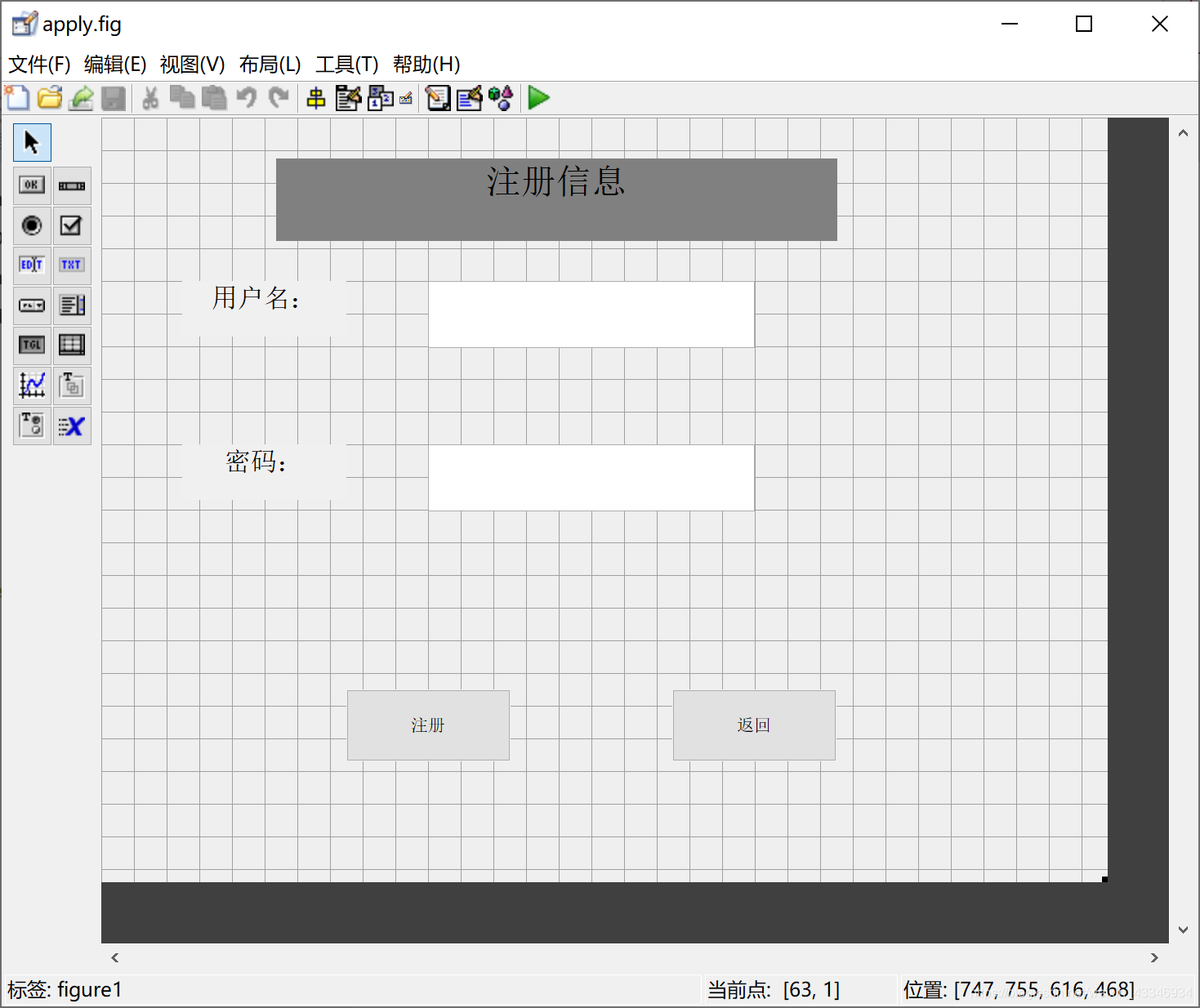Open the Menu Editor icon
The image size is (1200, 1008).
click(348, 98)
